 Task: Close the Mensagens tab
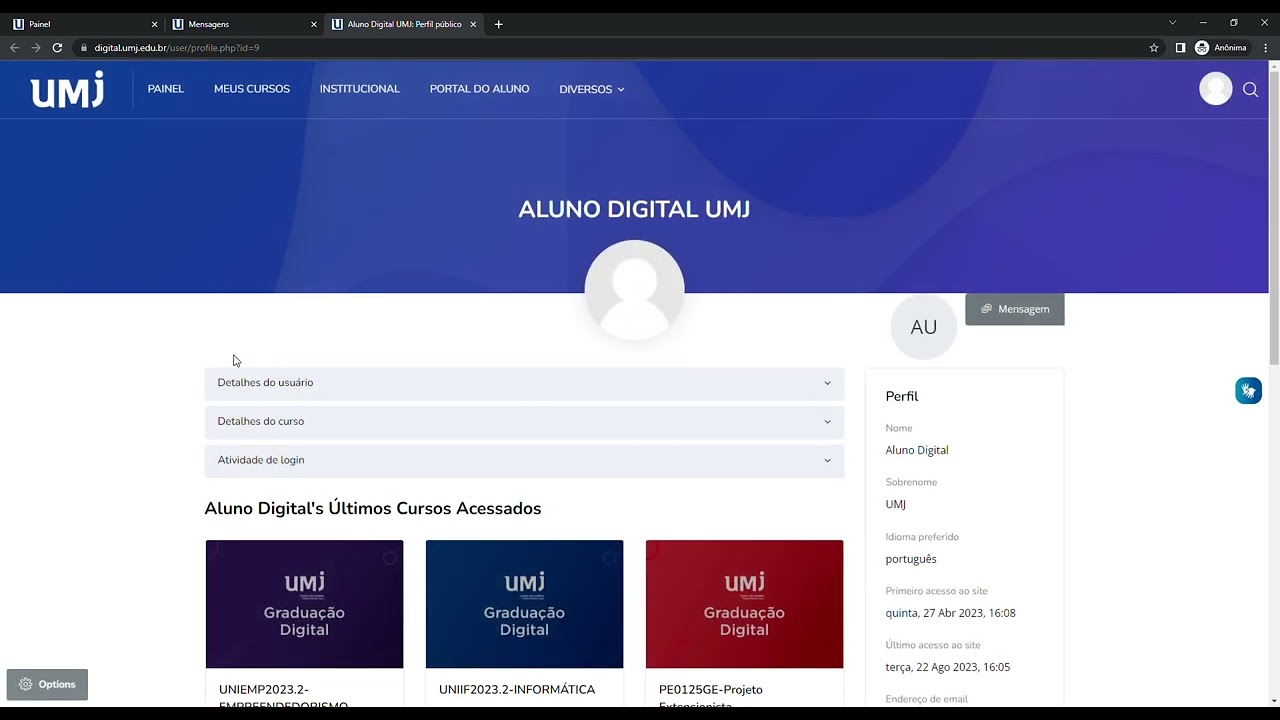(314, 24)
